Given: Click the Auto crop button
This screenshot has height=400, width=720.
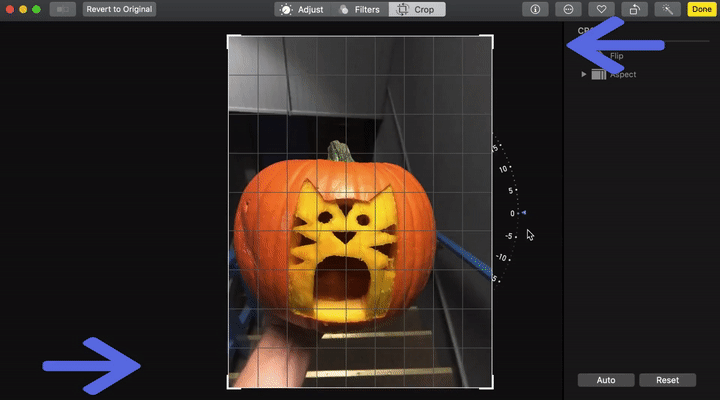Looking at the screenshot, I should [x=605, y=380].
